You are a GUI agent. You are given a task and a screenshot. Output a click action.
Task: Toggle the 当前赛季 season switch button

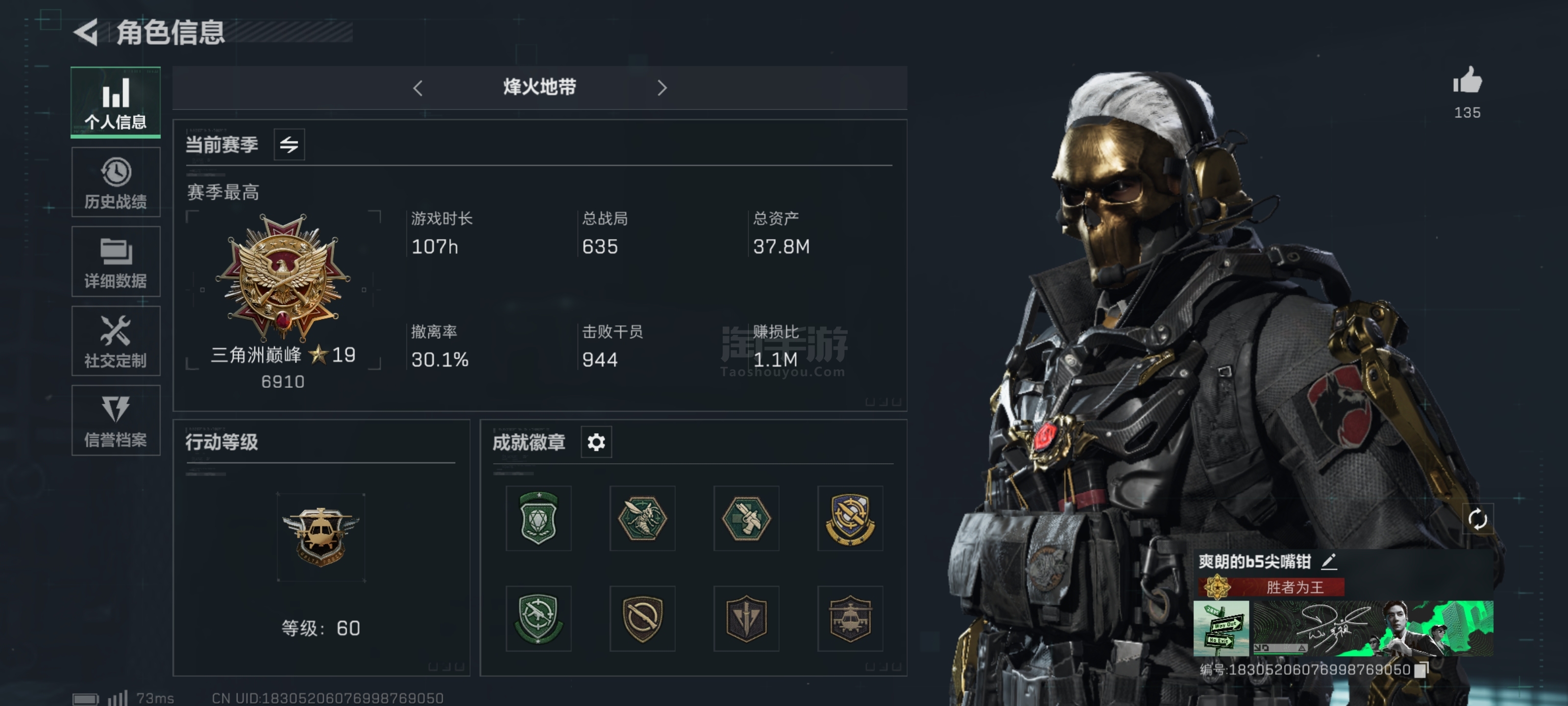289,144
